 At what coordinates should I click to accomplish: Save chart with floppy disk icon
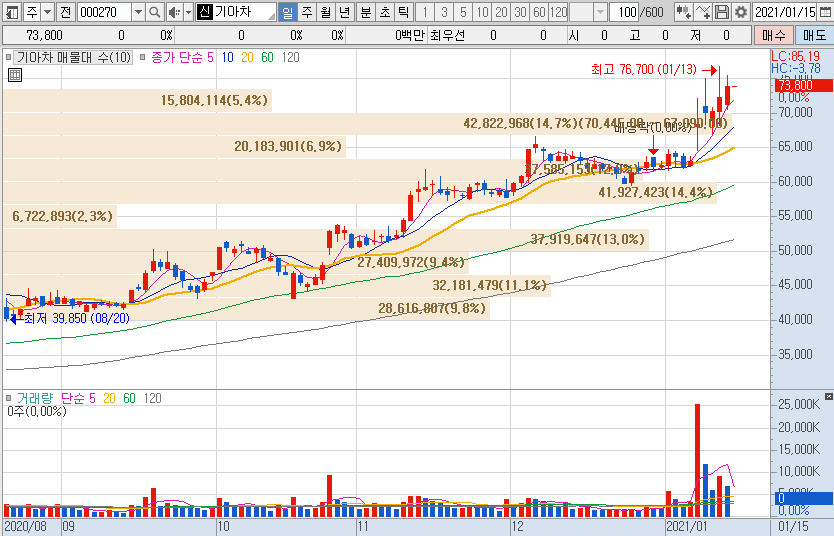click(x=721, y=12)
